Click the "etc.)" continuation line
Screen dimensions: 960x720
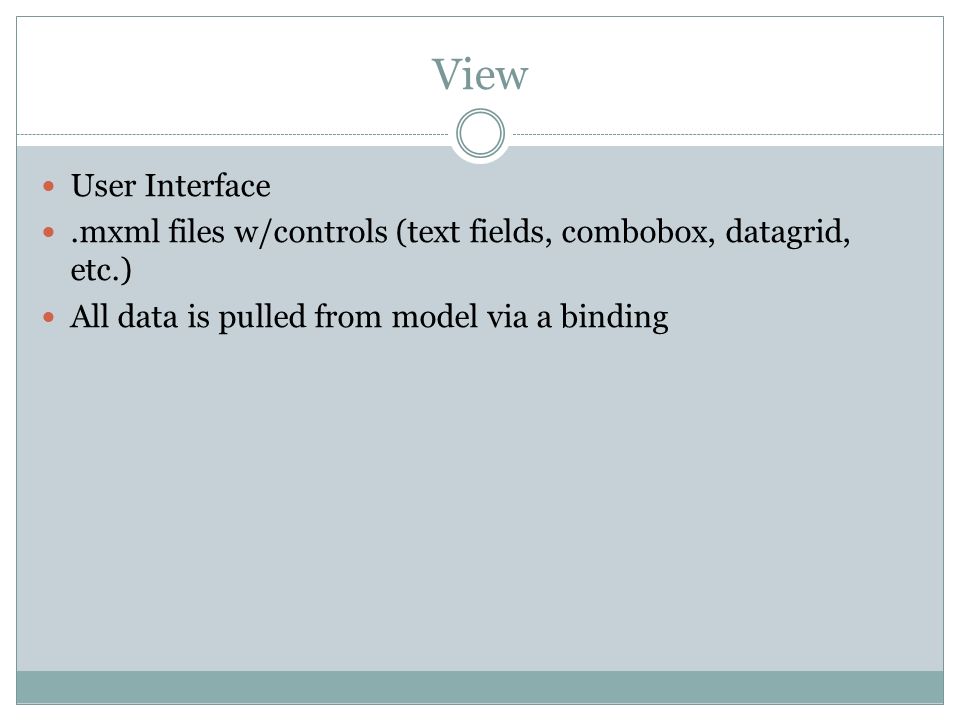coord(101,270)
